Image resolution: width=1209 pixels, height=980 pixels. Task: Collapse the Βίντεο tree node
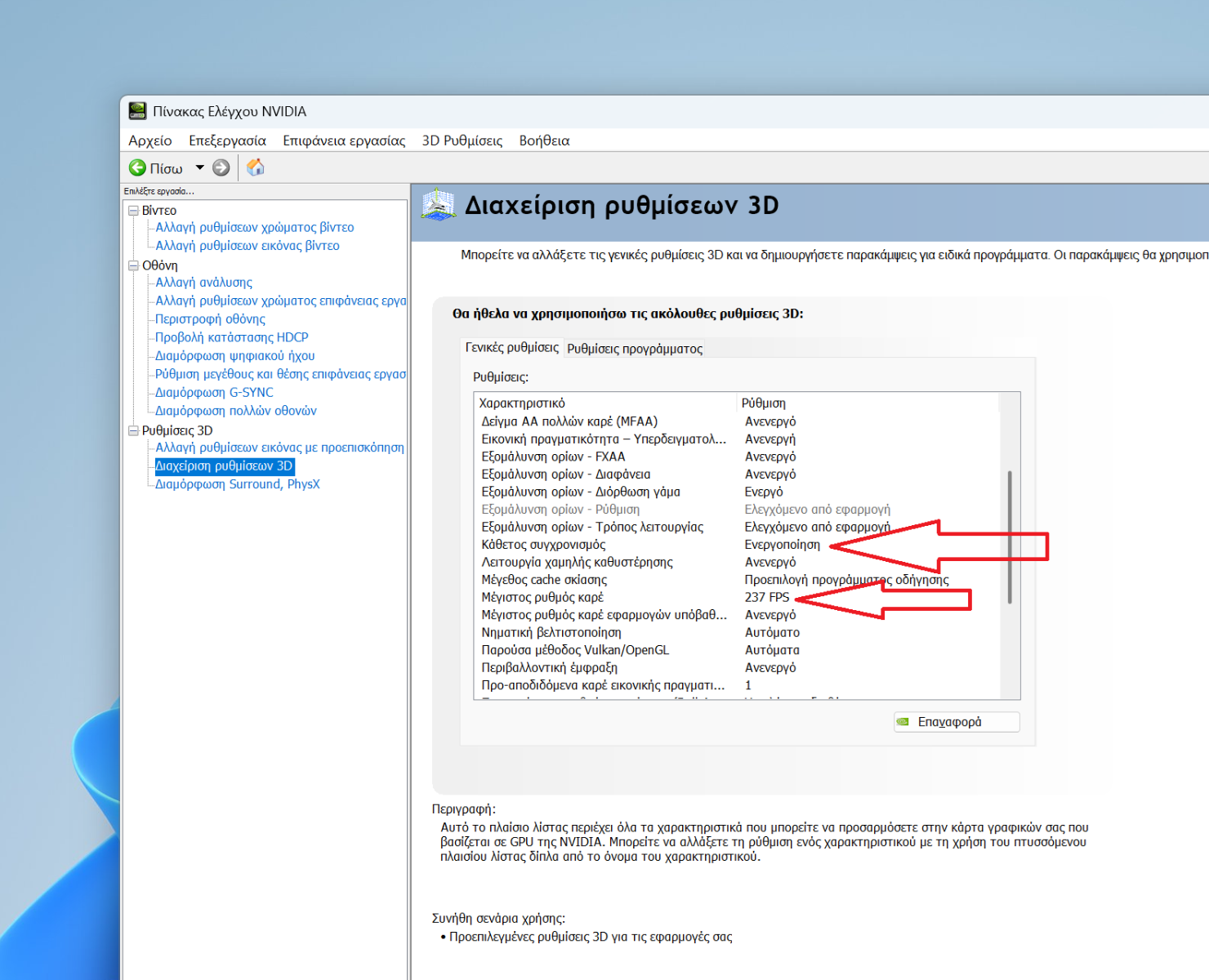(x=133, y=211)
